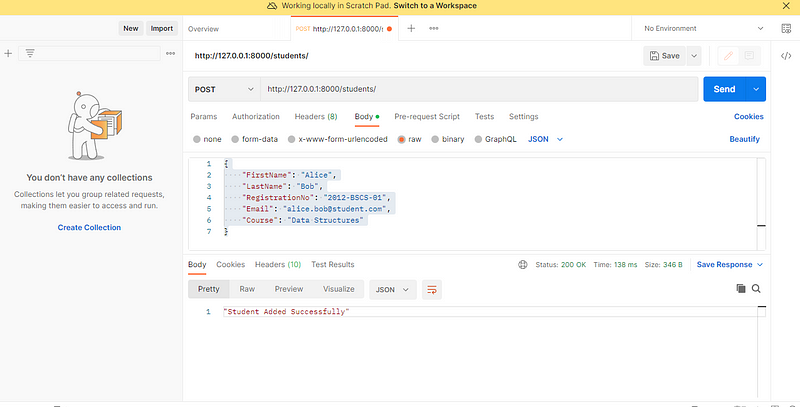Viewport: 800px width, 407px height.
Task: Open the network globe icon near Status
Action: pos(522,265)
